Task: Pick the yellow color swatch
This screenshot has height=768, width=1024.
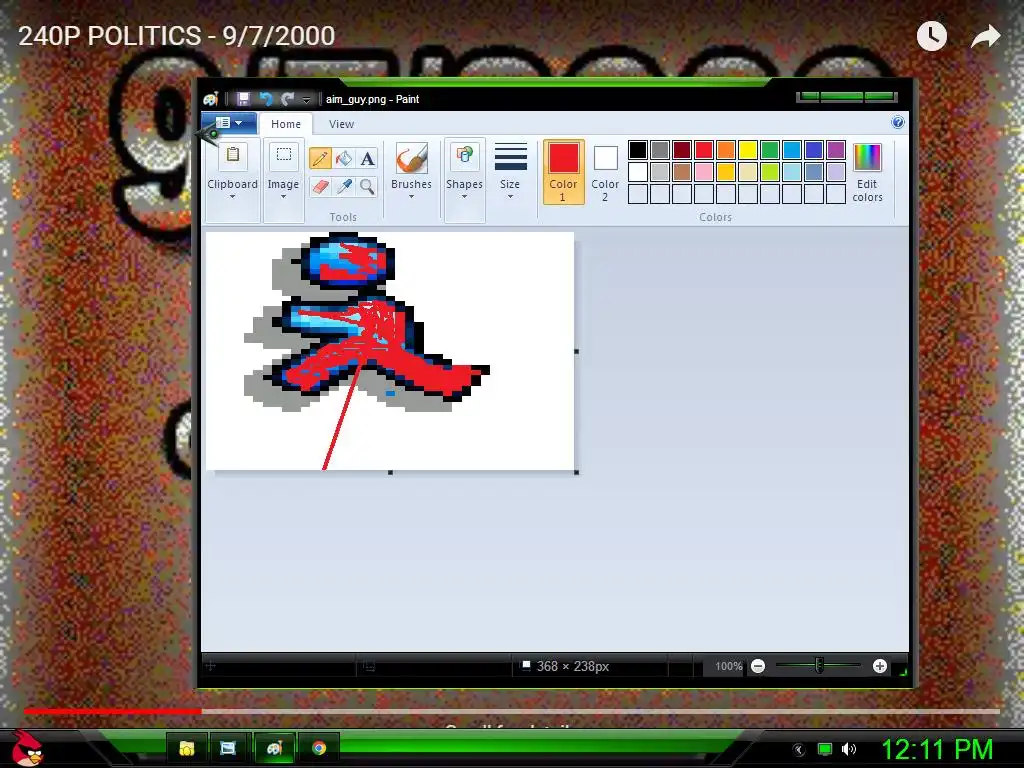Action: [748, 150]
